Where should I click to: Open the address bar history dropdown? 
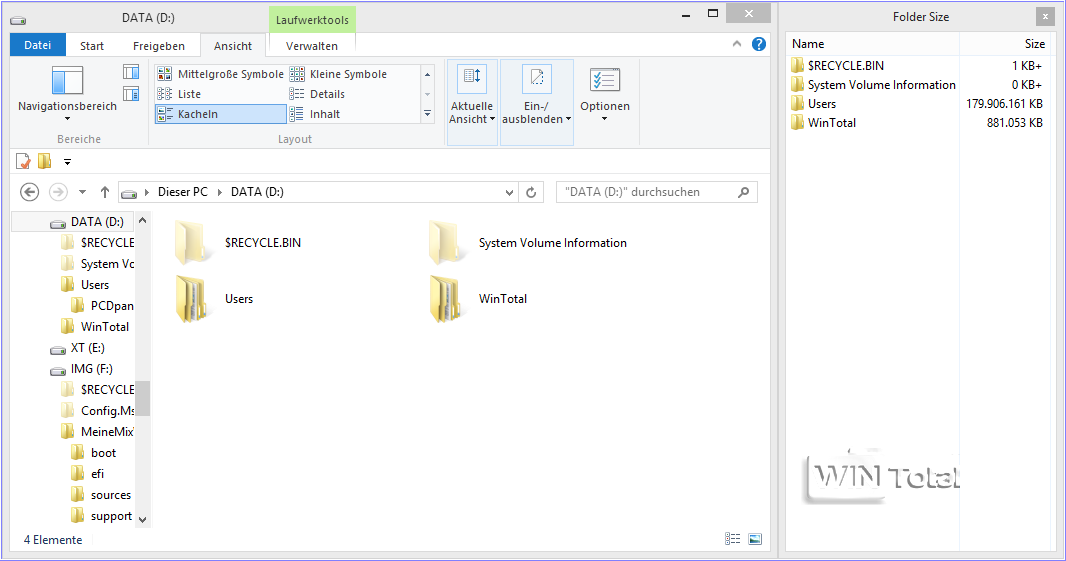click(509, 192)
